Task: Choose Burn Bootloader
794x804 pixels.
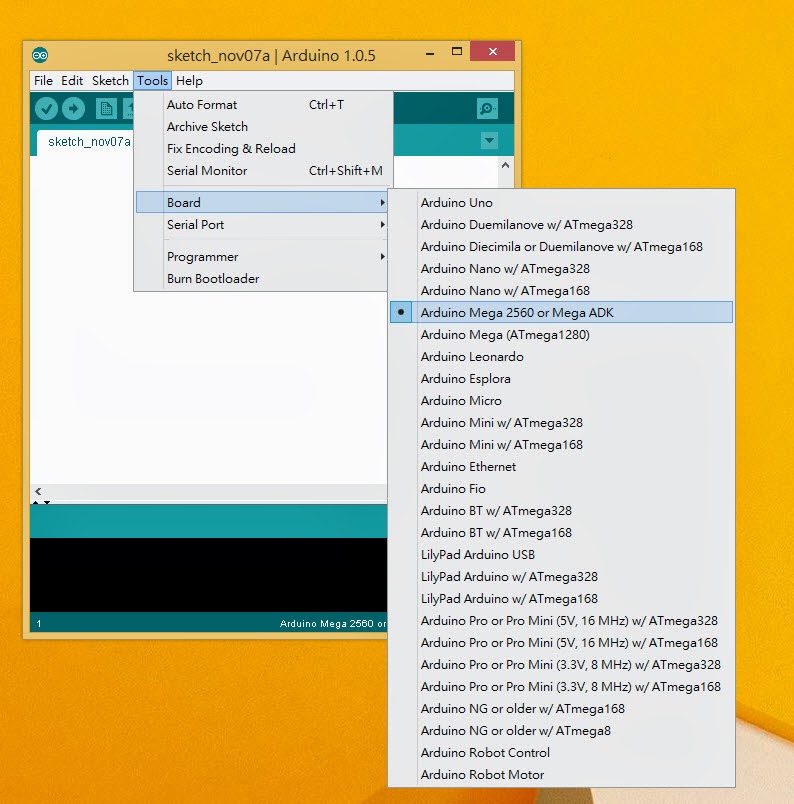Action: [x=262, y=278]
